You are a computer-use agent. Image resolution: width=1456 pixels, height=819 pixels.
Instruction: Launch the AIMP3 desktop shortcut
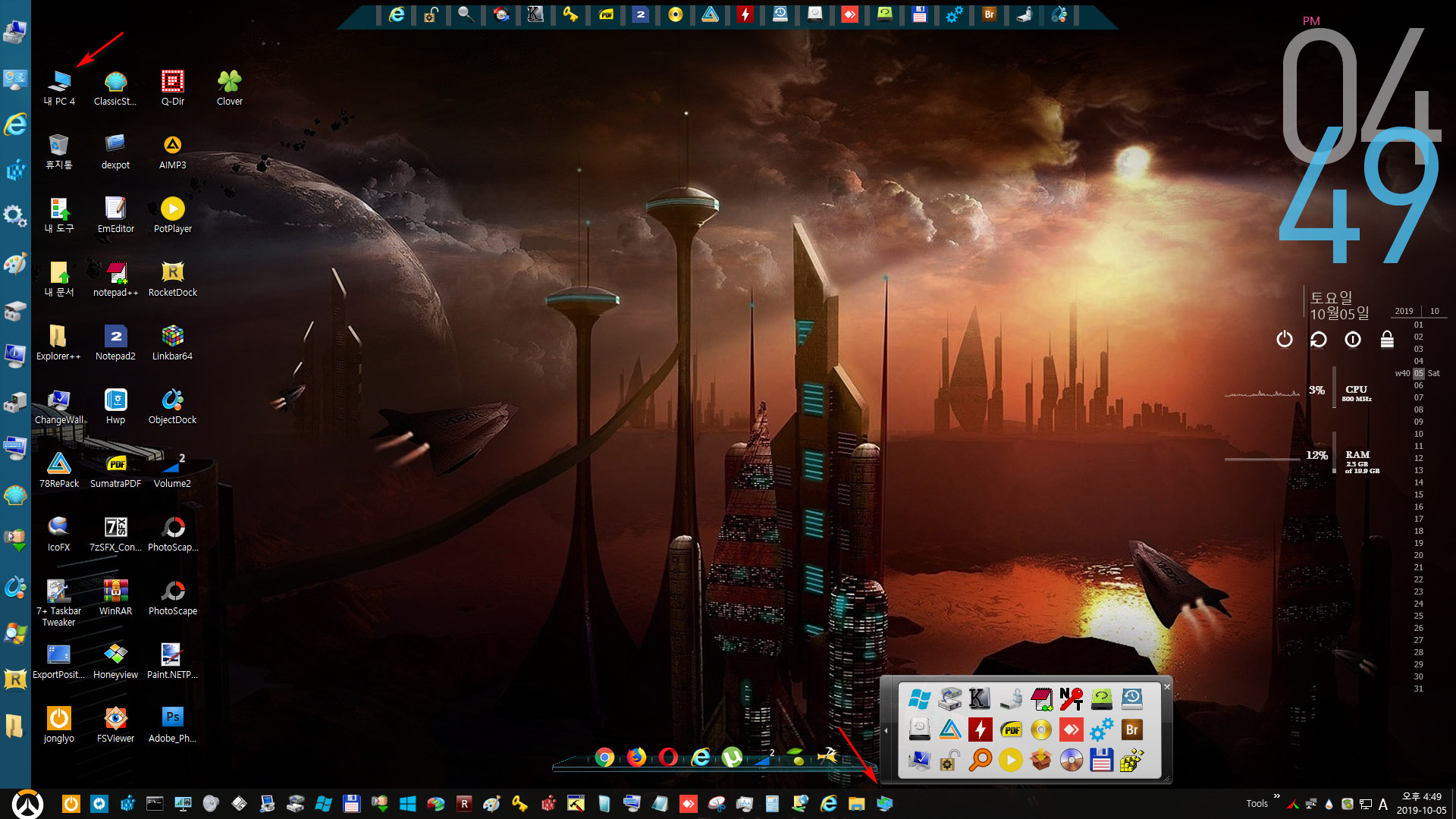(x=172, y=151)
